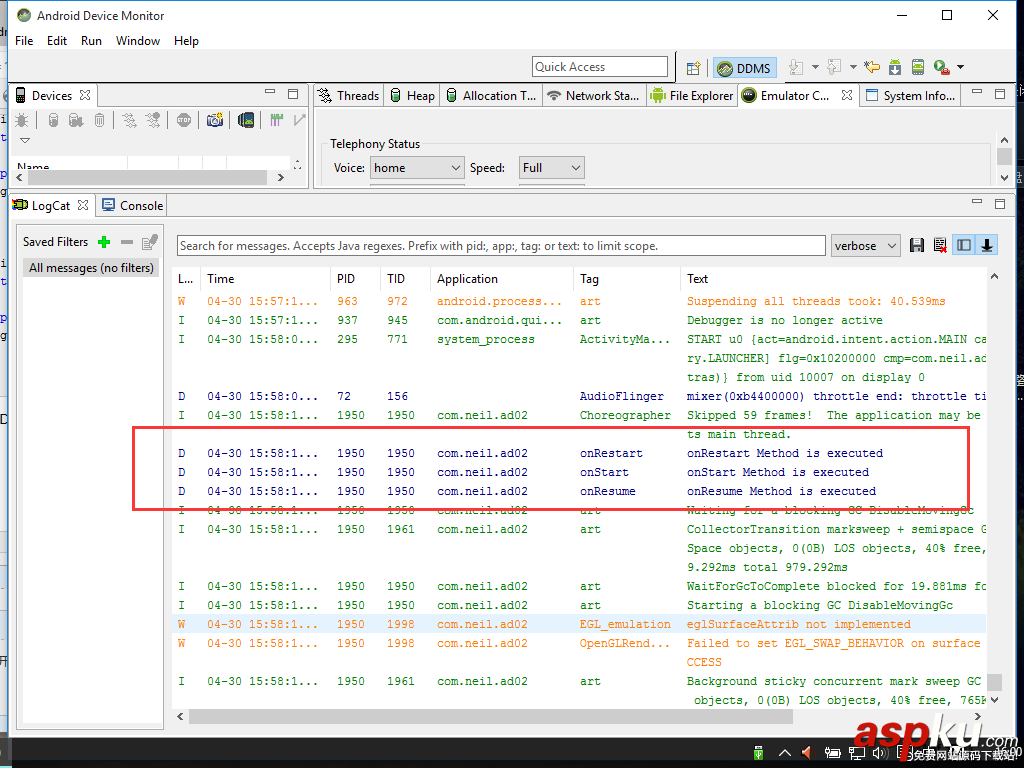Add a new saved logcat filter
This screenshot has height=768, width=1024.
pyautogui.click(x=104, y=242)
